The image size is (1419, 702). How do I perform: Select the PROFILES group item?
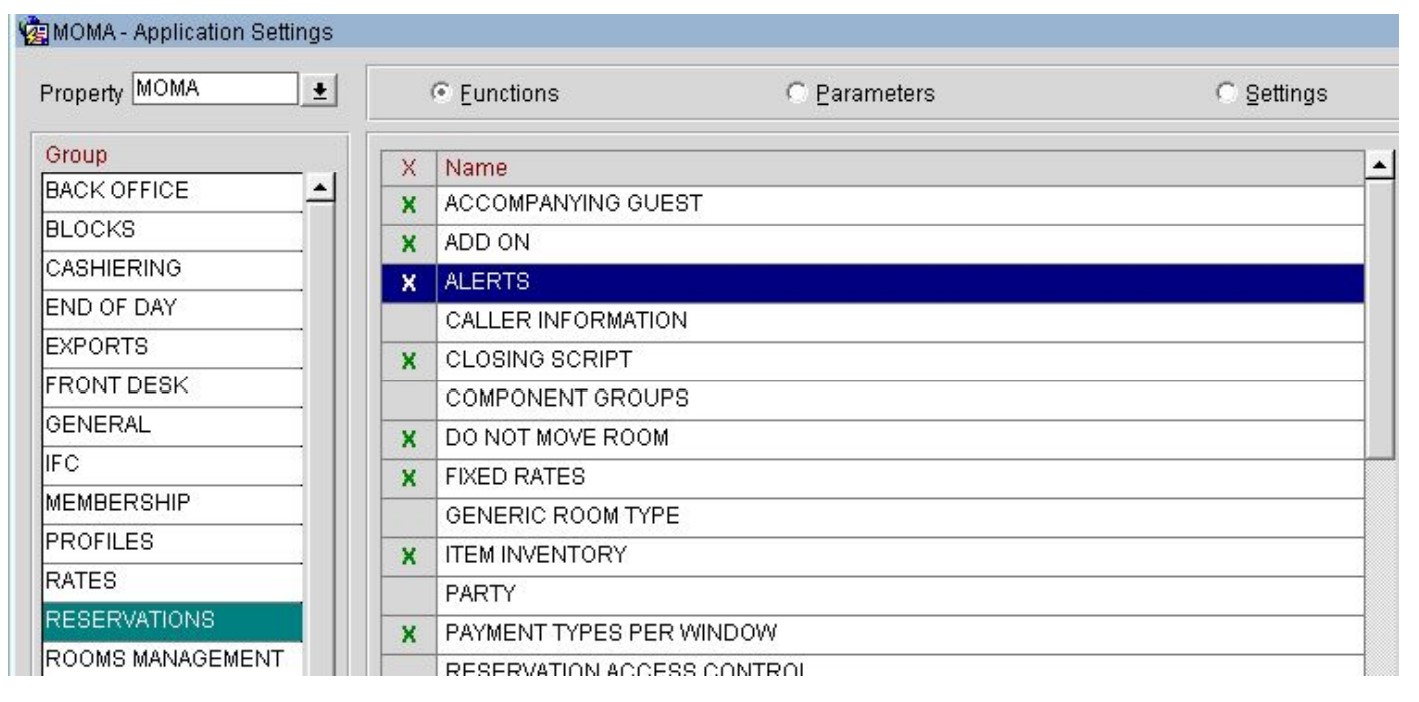pyautogui.click(x=171, y=541)
